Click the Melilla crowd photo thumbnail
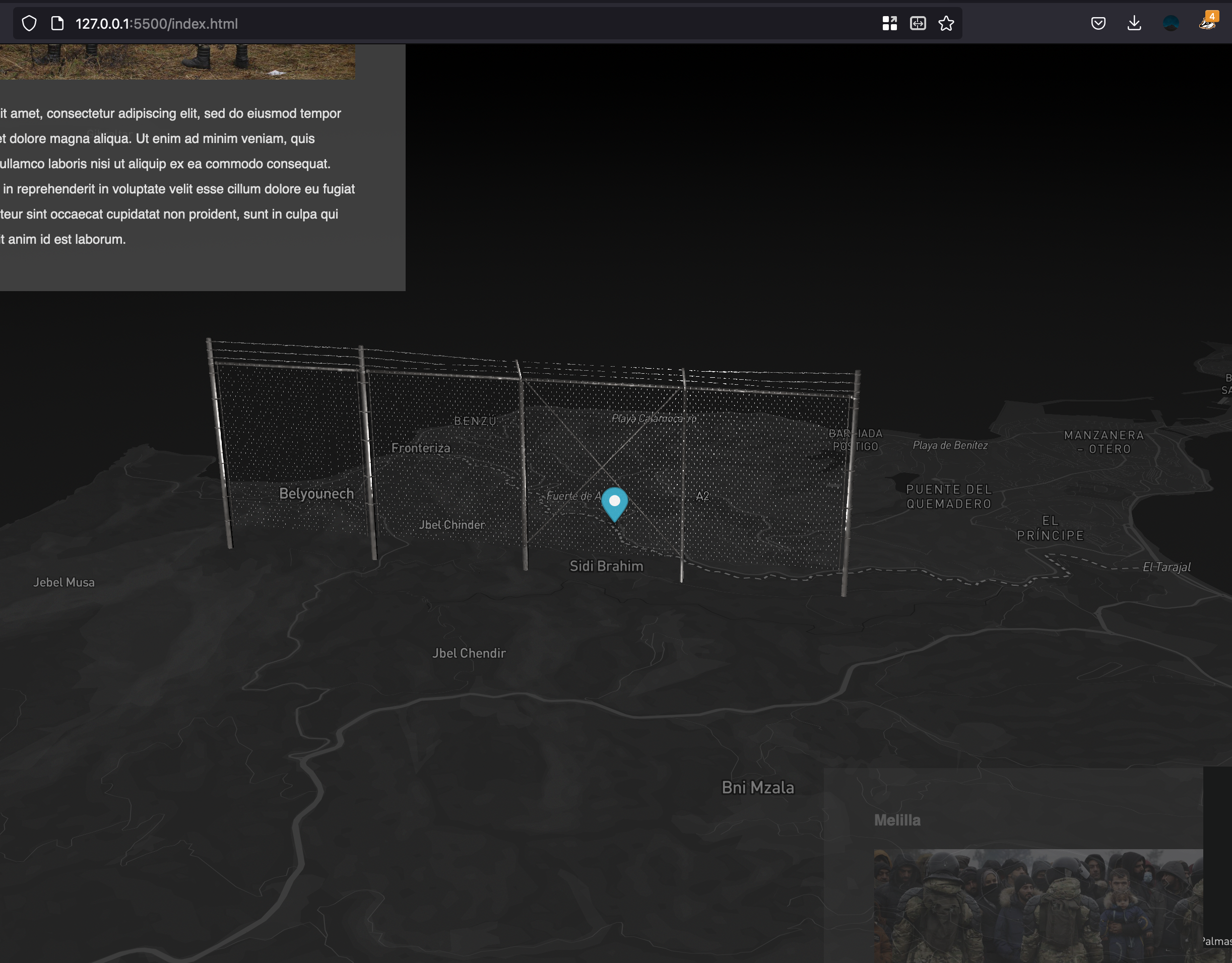 coord(1038,906)
